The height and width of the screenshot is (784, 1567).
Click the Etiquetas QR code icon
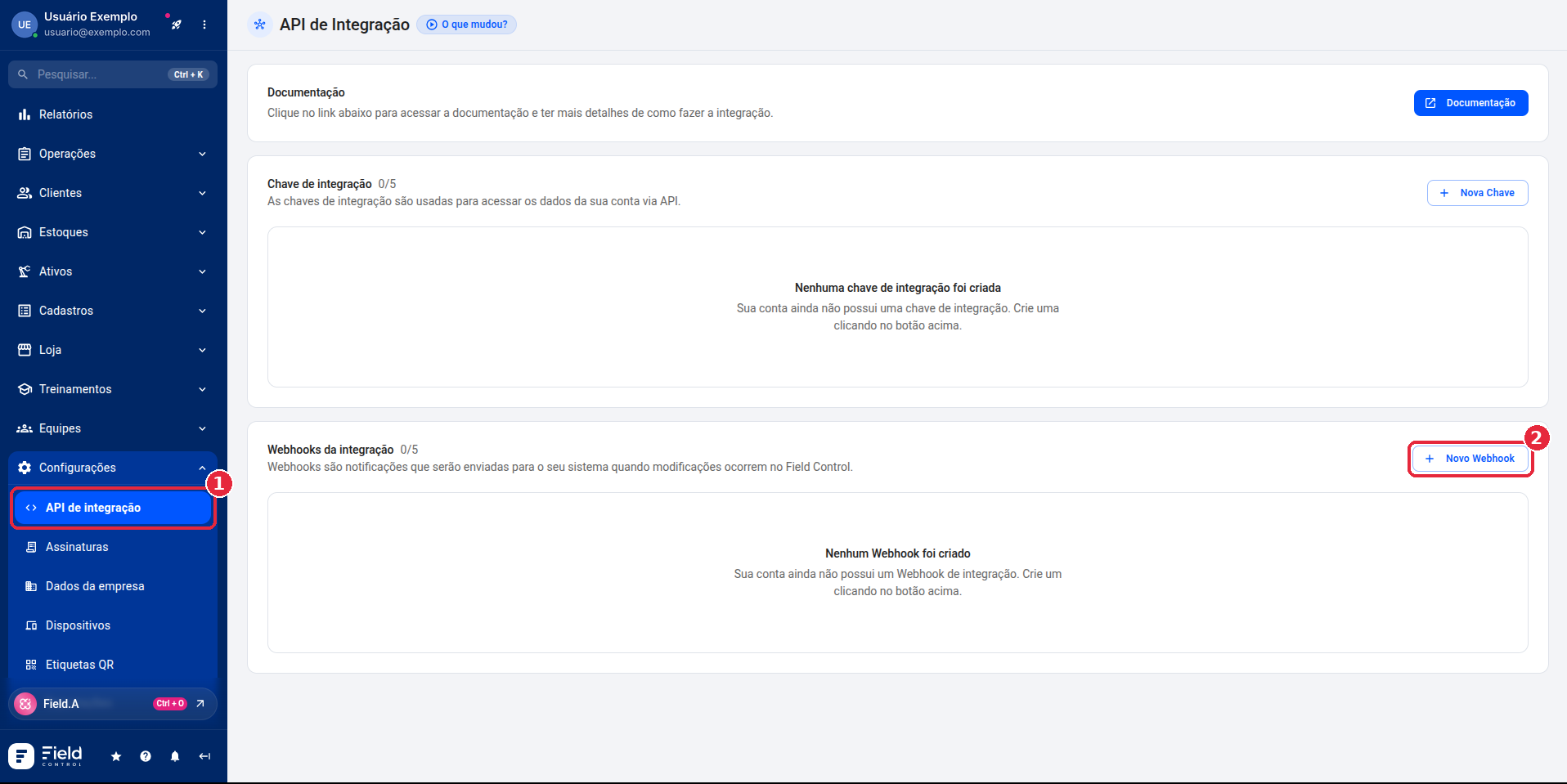pos(31,665)
